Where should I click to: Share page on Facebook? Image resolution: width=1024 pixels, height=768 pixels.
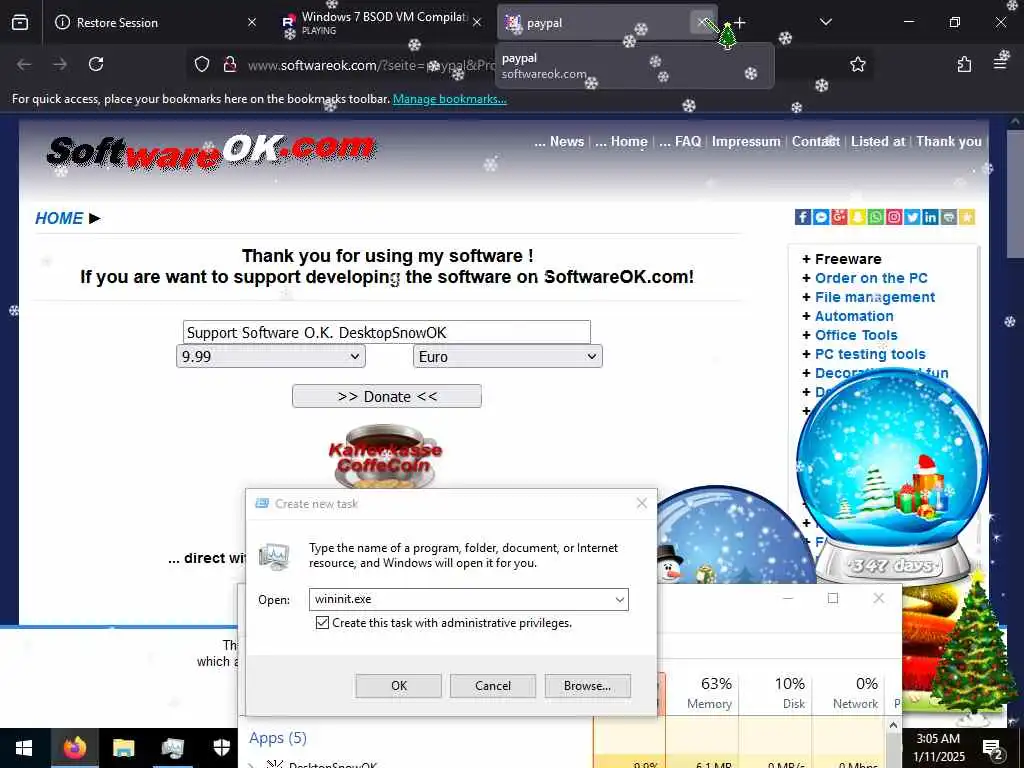pyautogui.click(x=803, y=217)
